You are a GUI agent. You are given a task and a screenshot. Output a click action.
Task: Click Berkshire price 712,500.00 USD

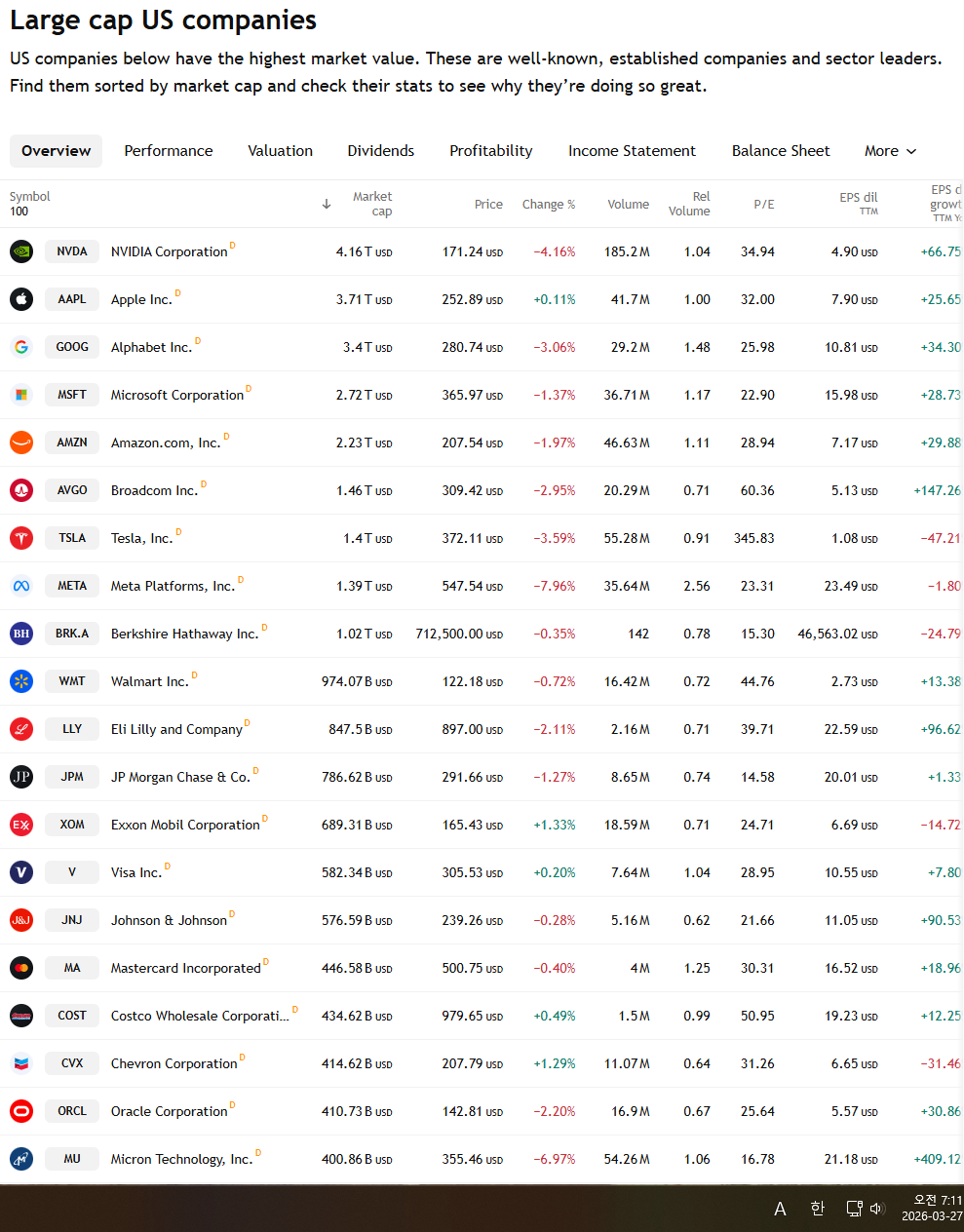pos(459,634)
